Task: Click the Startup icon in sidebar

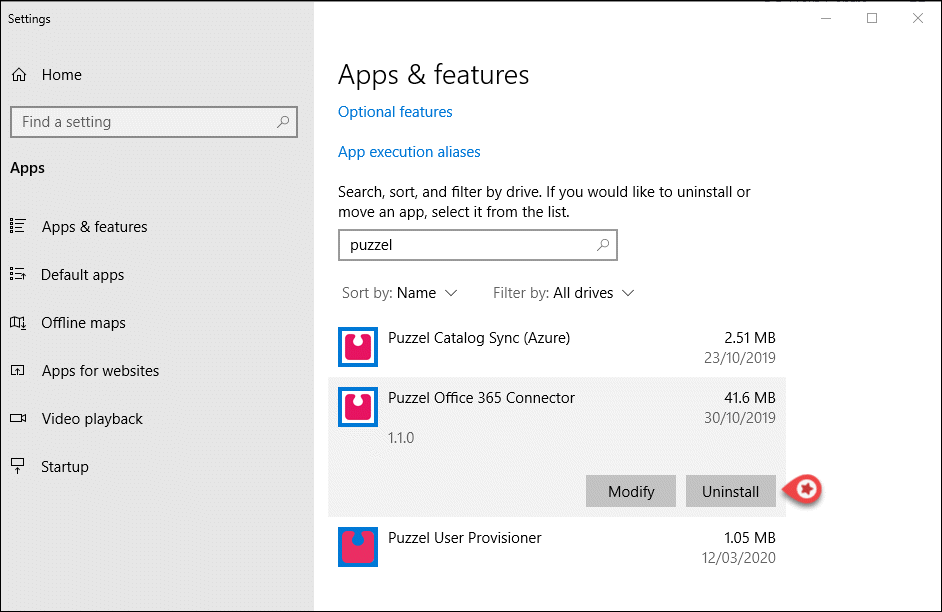Action: [18, 467]
